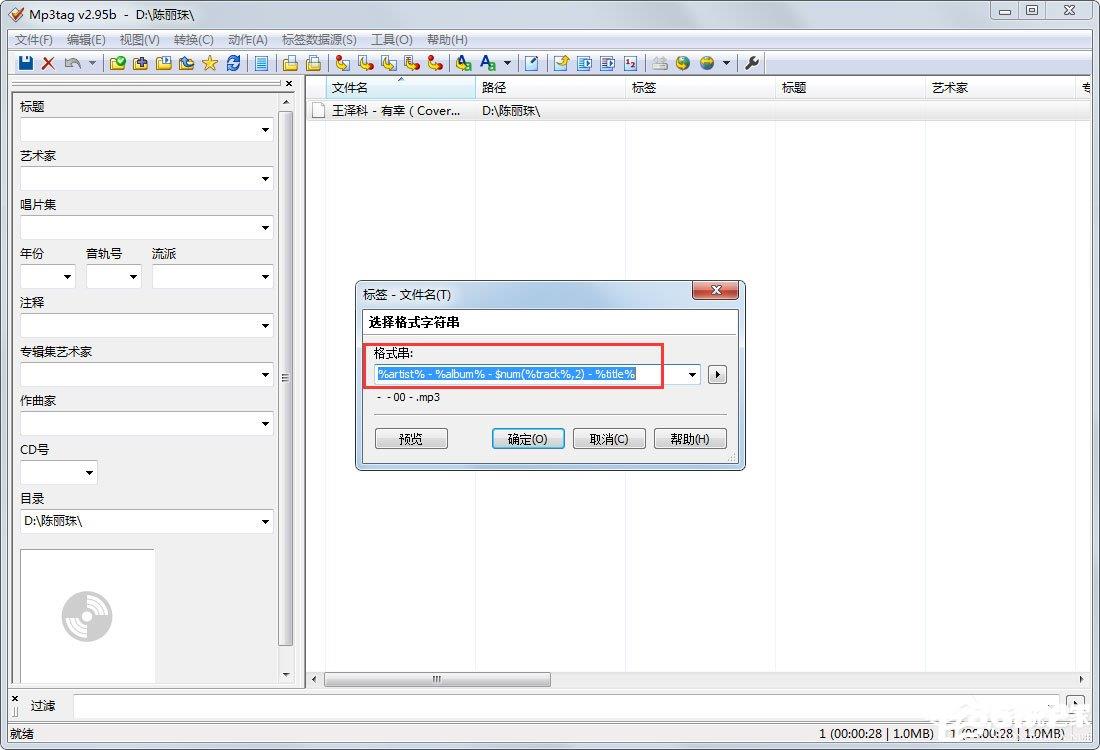The image size is (1100, 750).
Task: Open the dropdown arrow next to Quick actions icon
Action: coord(507,63)
